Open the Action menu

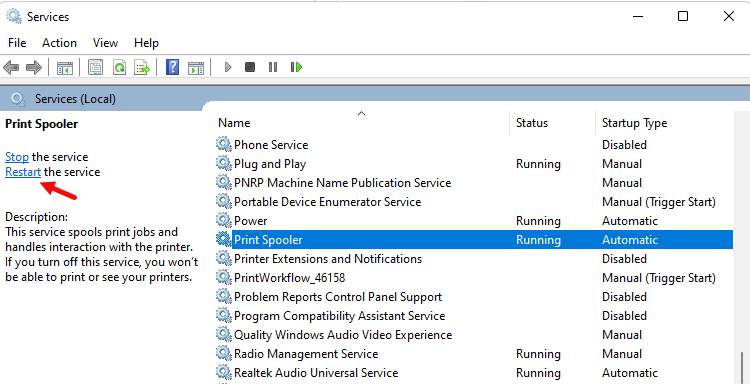tap(59, 43)
